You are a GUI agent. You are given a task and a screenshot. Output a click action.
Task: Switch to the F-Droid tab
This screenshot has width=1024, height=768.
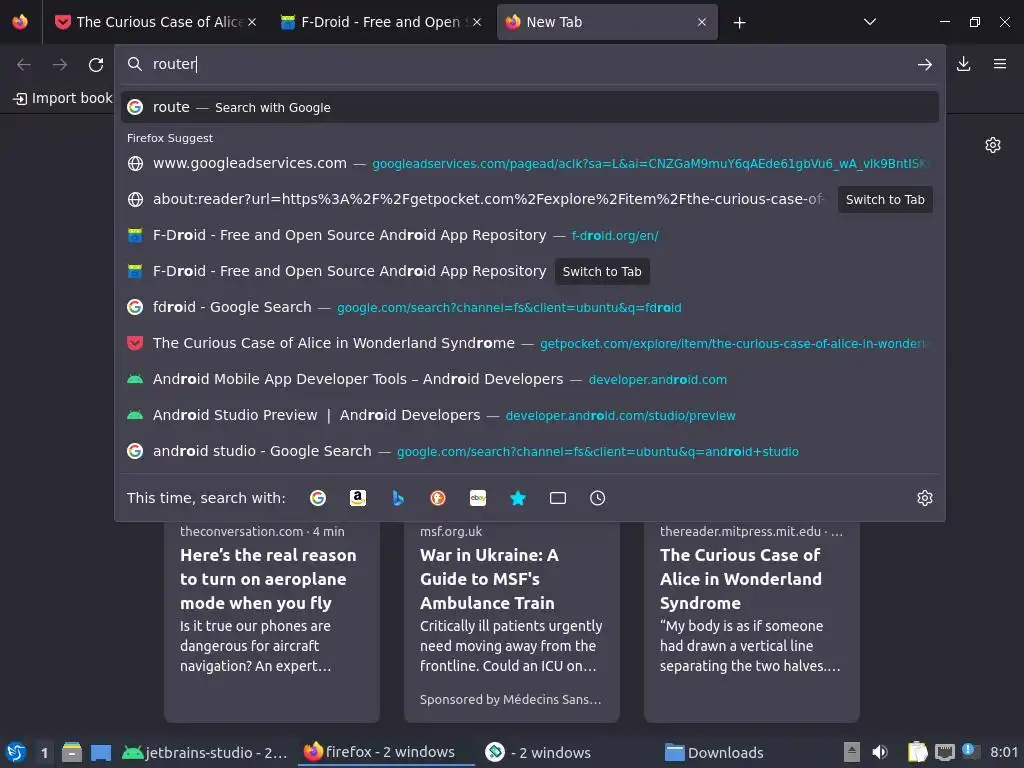pyautogui.click(x=381, y=22)
